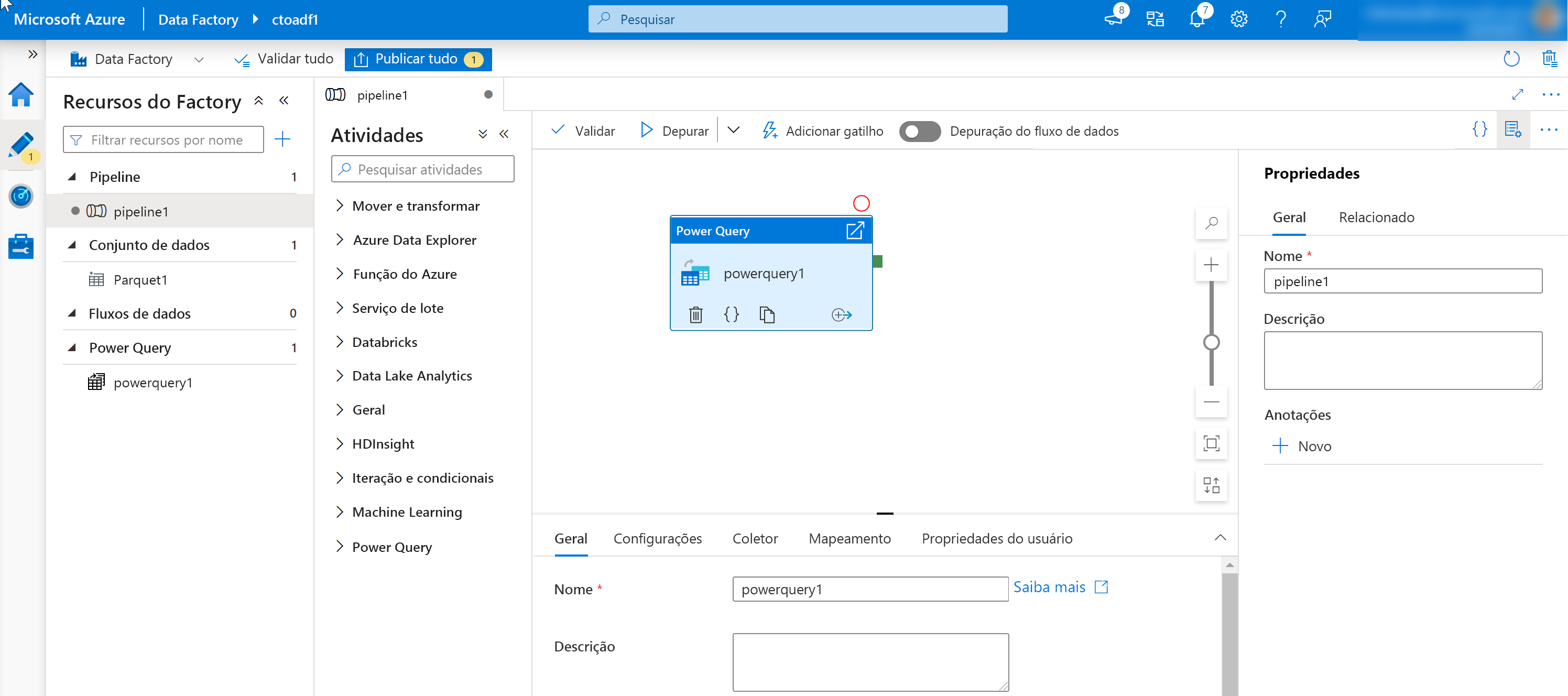Viewport: 1568px width, 696px height.
Task: Collapse the Conjunto de dados tree section
Action: click(x=72, y=245)
